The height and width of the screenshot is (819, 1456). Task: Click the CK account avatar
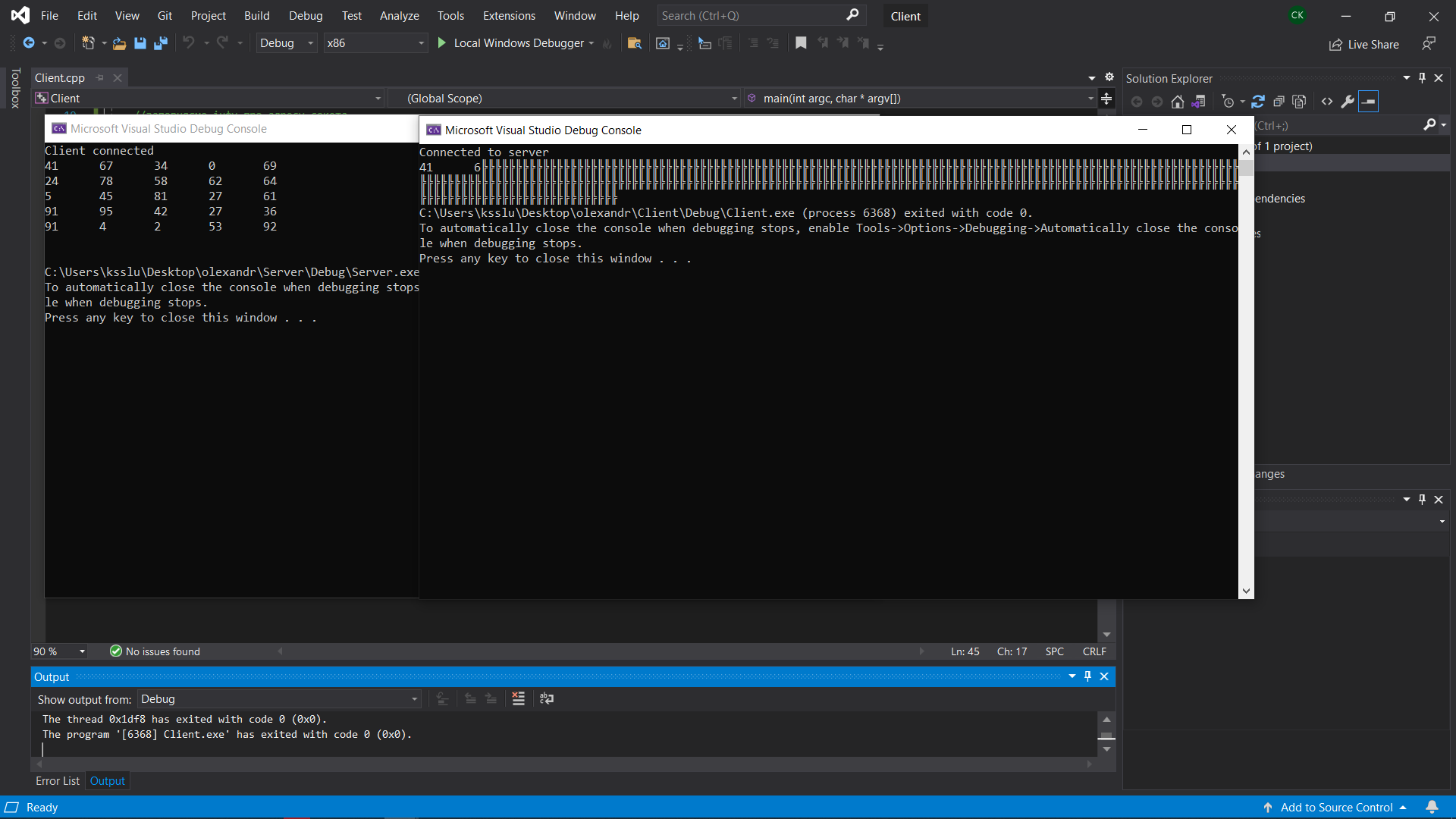(1298, 15)
